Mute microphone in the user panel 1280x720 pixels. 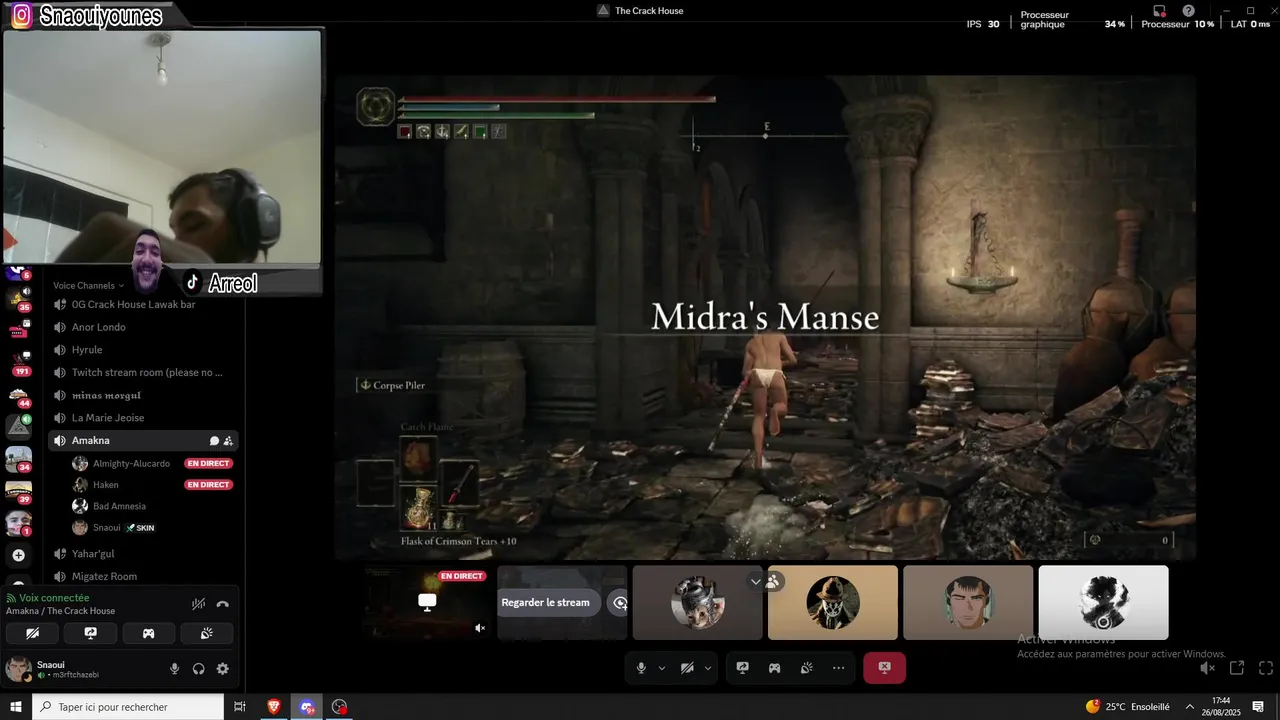(175, 669)
